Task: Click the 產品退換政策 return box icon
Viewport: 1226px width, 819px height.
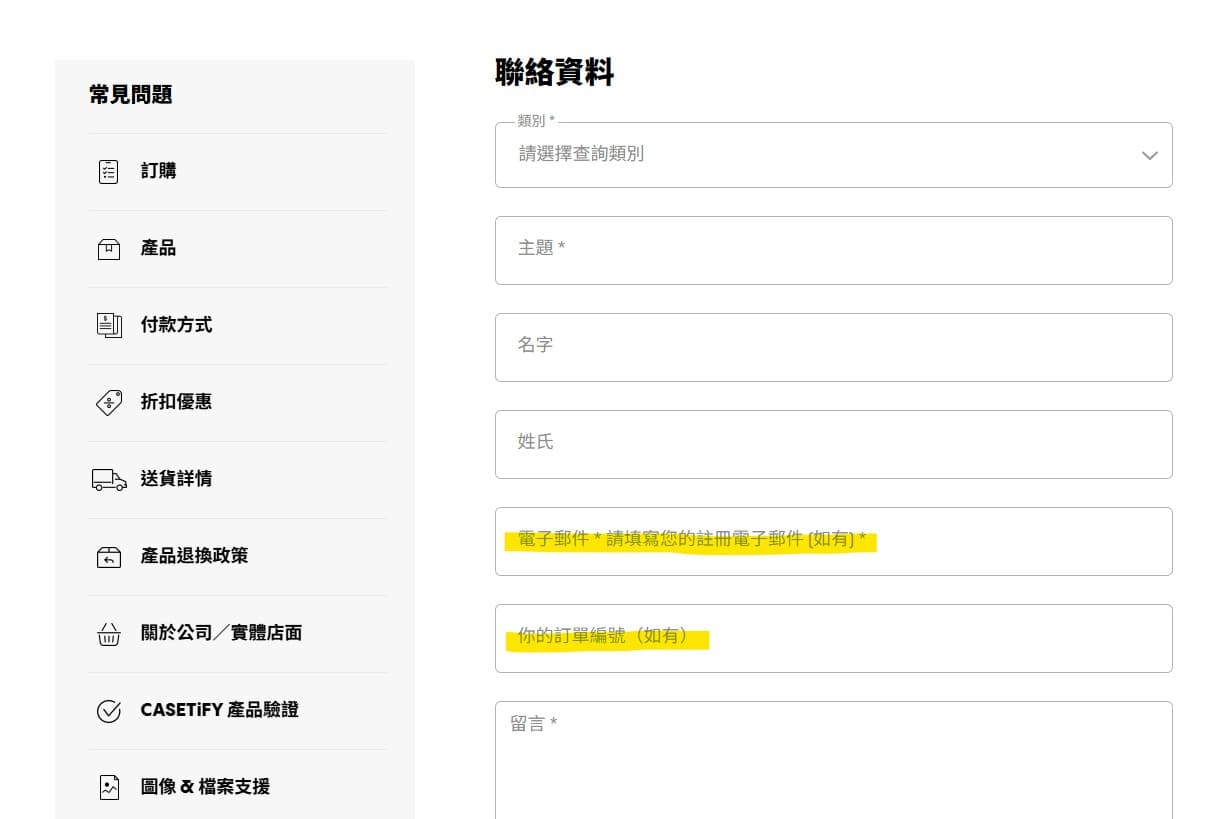Action: tap(108, 556)
